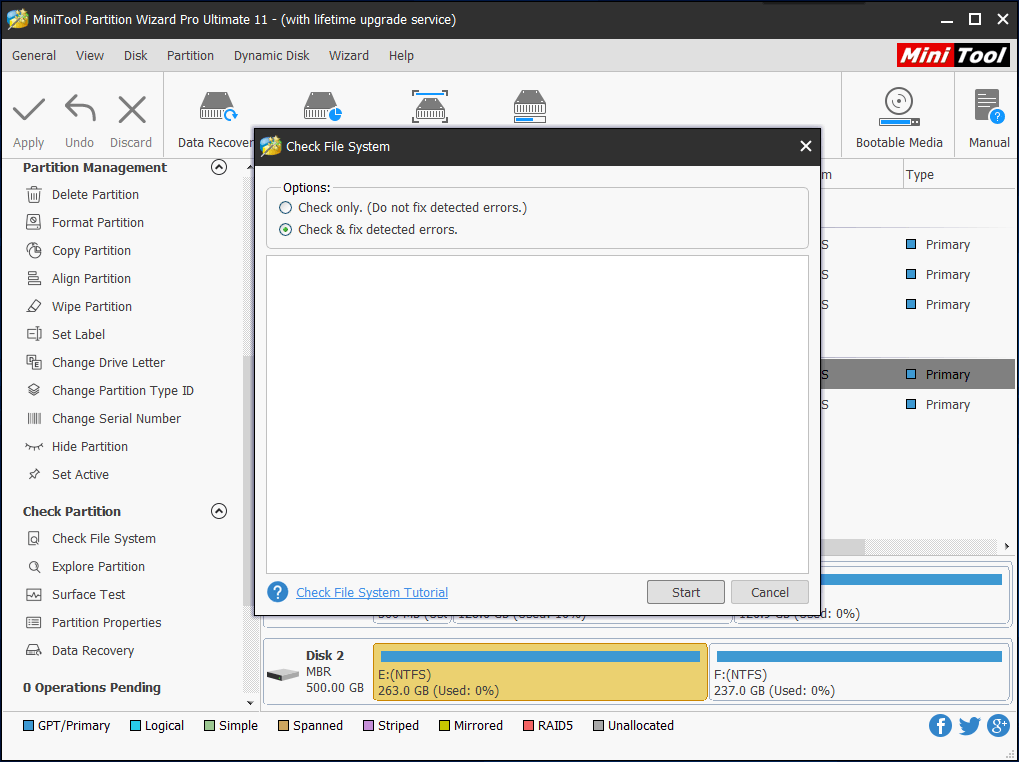Click the Set Label icon

34,334
